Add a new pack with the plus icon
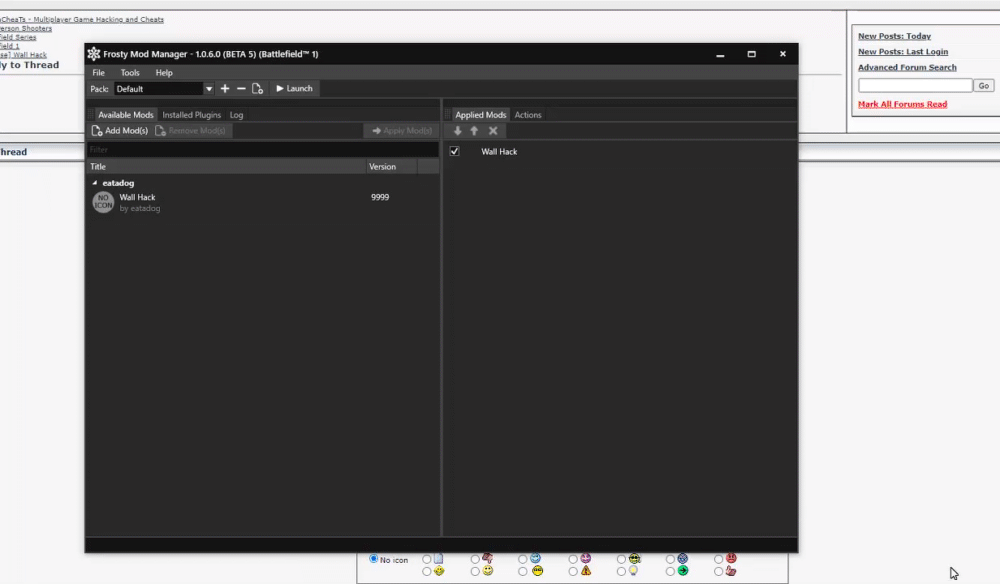This screenshot has width=1000, height=584. coord(224,88)
